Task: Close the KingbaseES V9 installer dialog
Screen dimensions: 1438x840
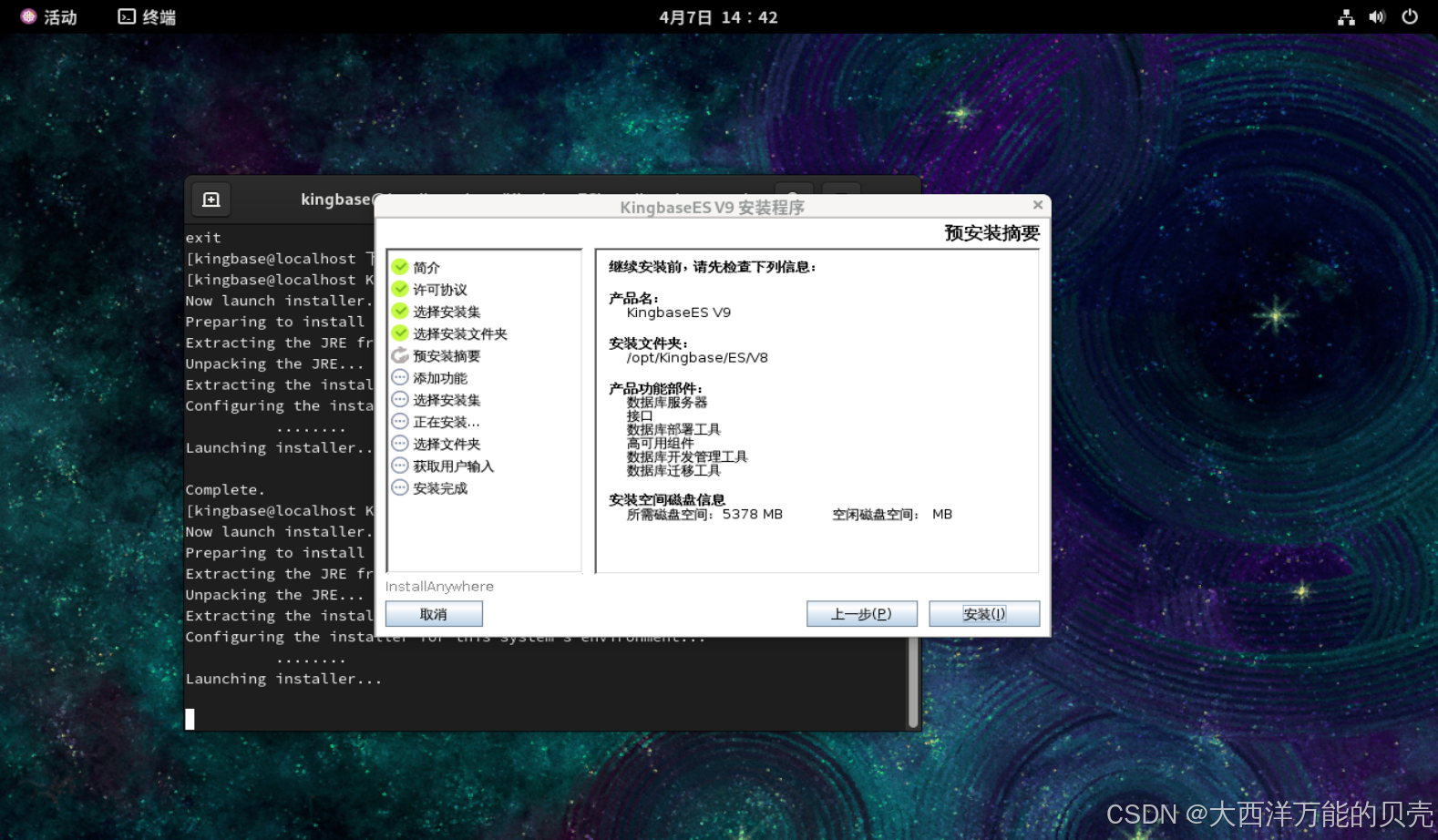Action: click(1037, 205)
